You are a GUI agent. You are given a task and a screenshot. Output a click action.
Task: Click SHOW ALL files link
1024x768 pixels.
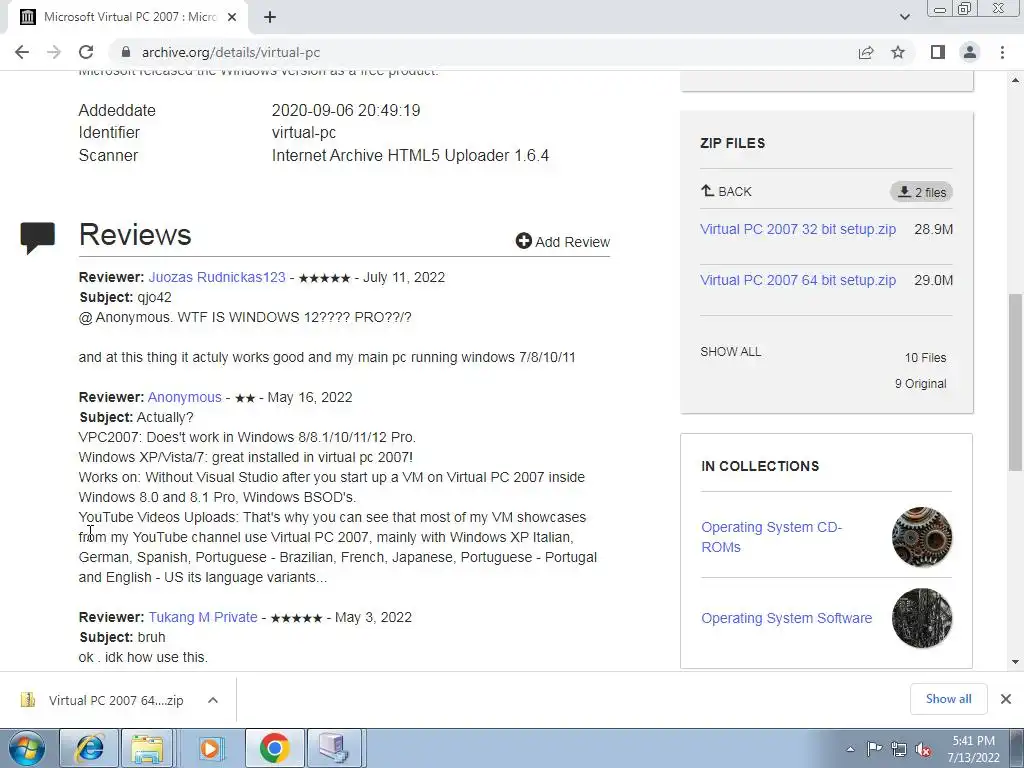pyautogui.click(x=731, y=351)
